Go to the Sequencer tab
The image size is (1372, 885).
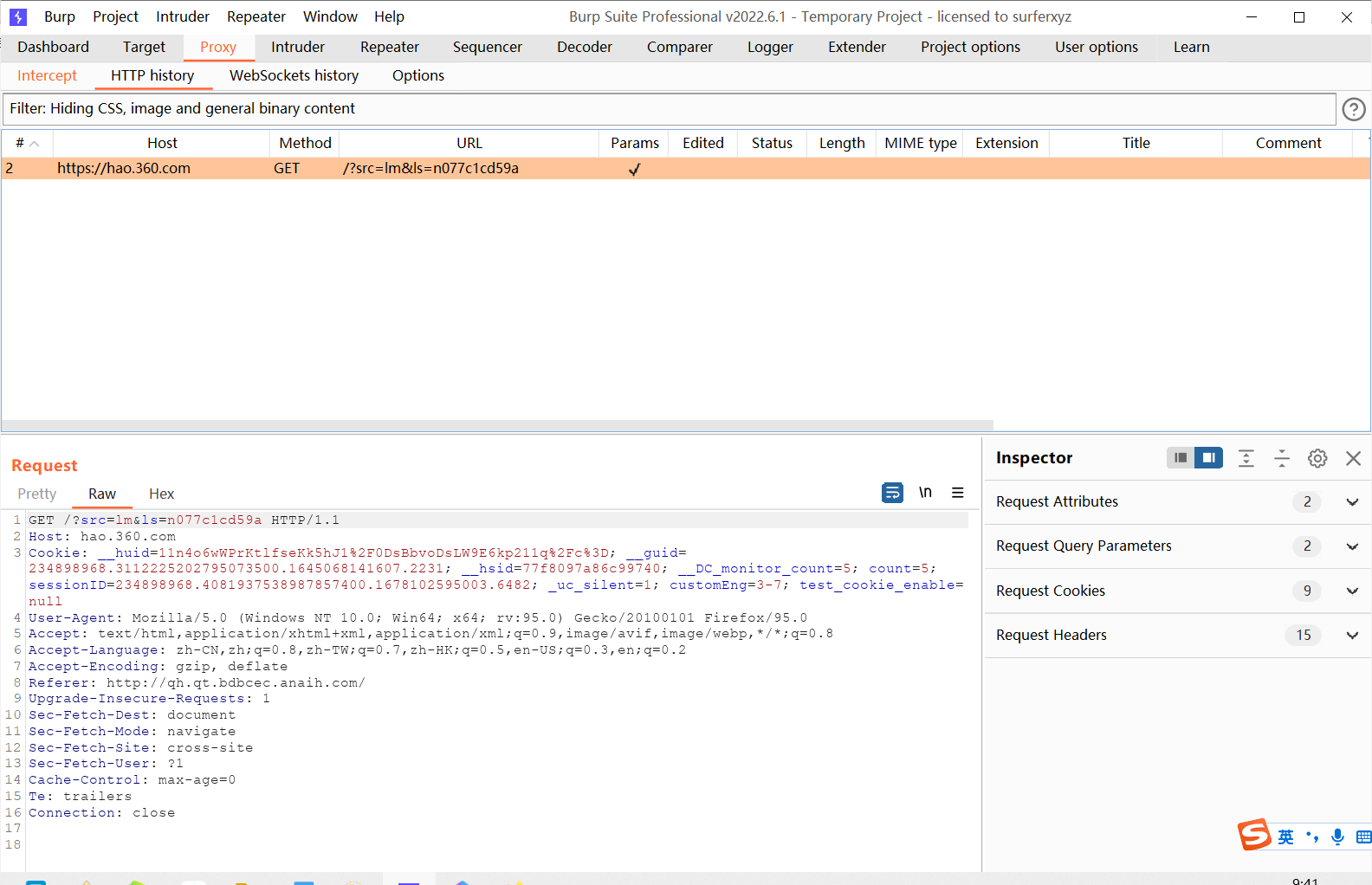tap(488, 48)
